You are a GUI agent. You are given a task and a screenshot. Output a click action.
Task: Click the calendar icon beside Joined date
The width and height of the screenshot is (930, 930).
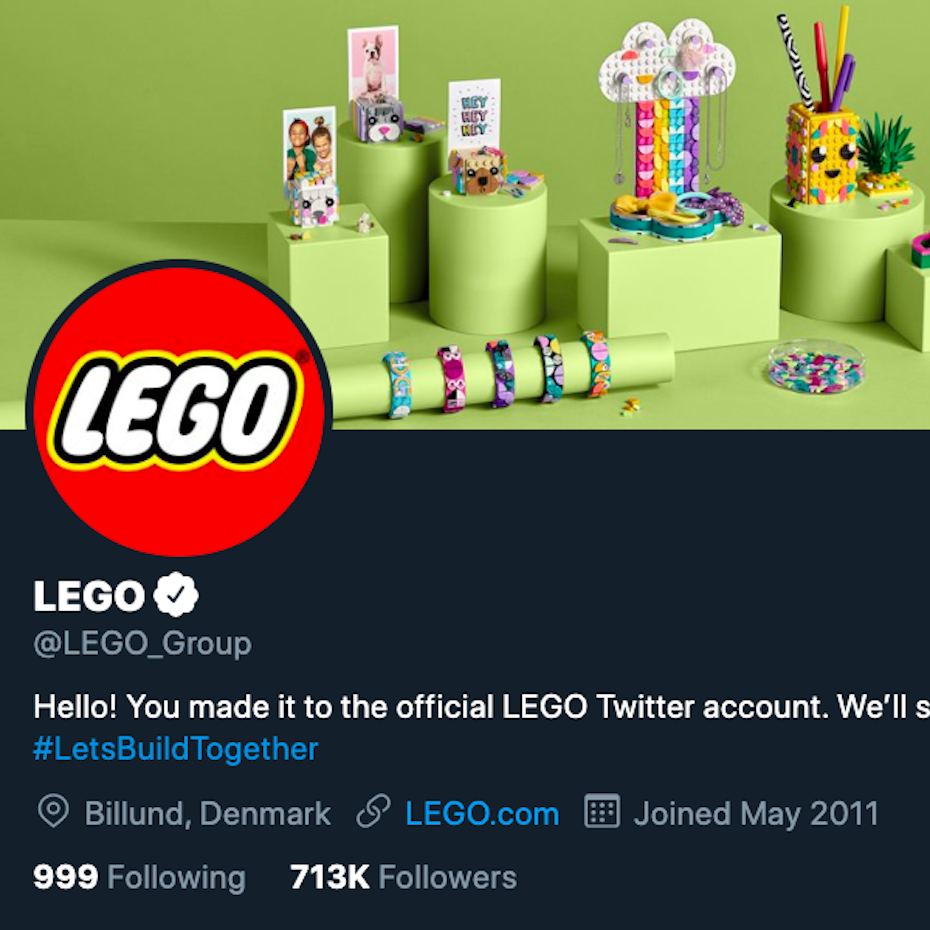602,812
